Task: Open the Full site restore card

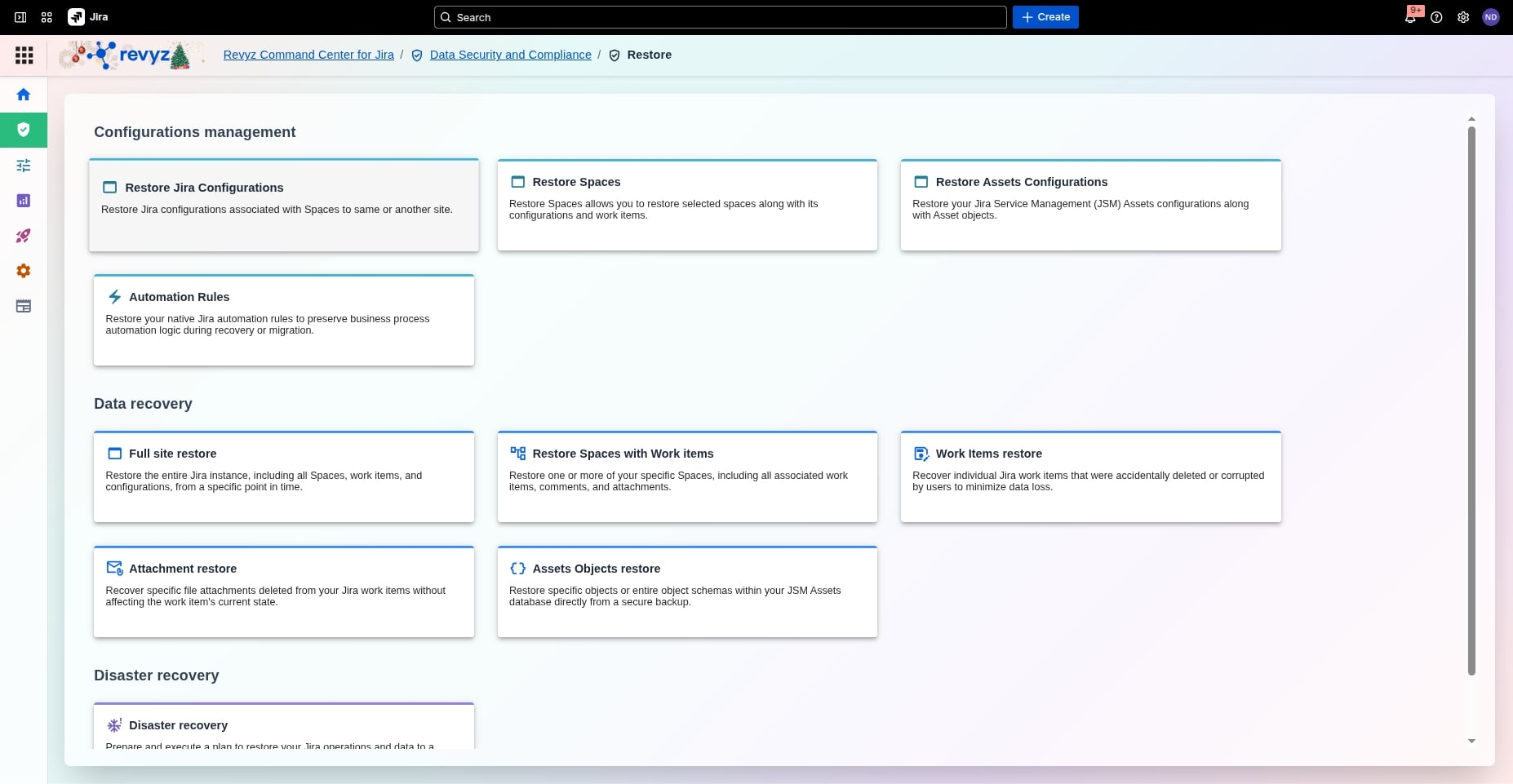Action: coord(283,476)
